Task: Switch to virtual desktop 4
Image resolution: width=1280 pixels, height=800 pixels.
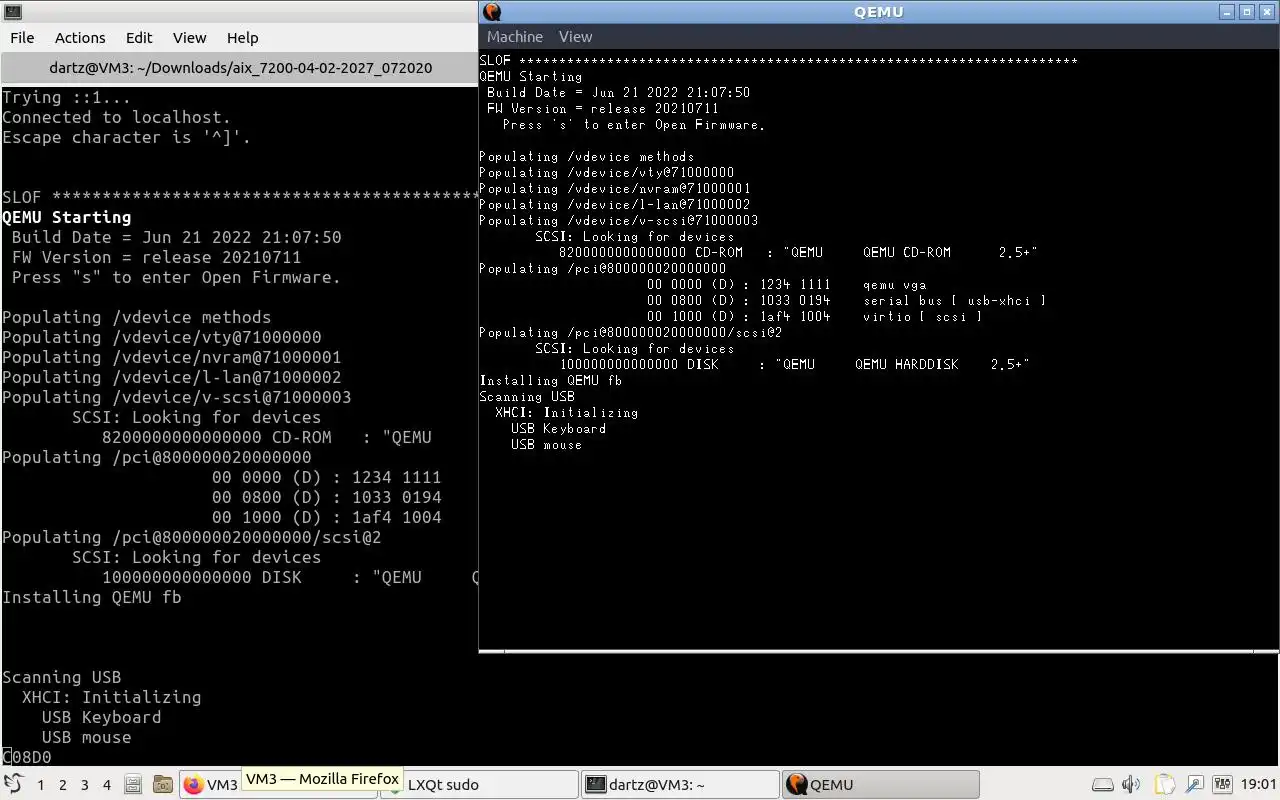Action: 106,785
